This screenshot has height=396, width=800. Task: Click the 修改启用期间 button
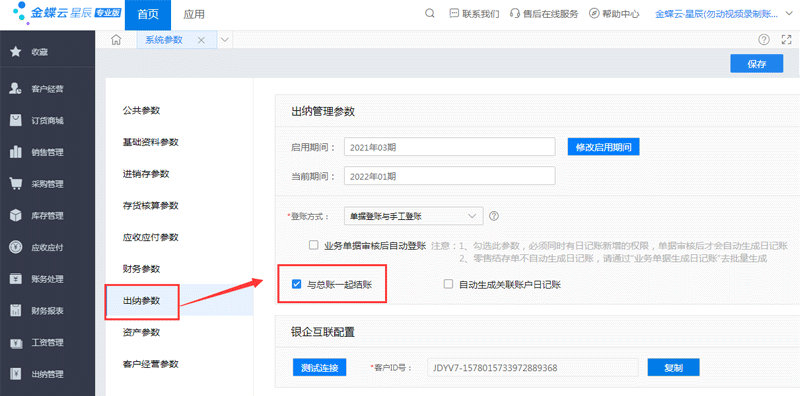pos(604,147)
